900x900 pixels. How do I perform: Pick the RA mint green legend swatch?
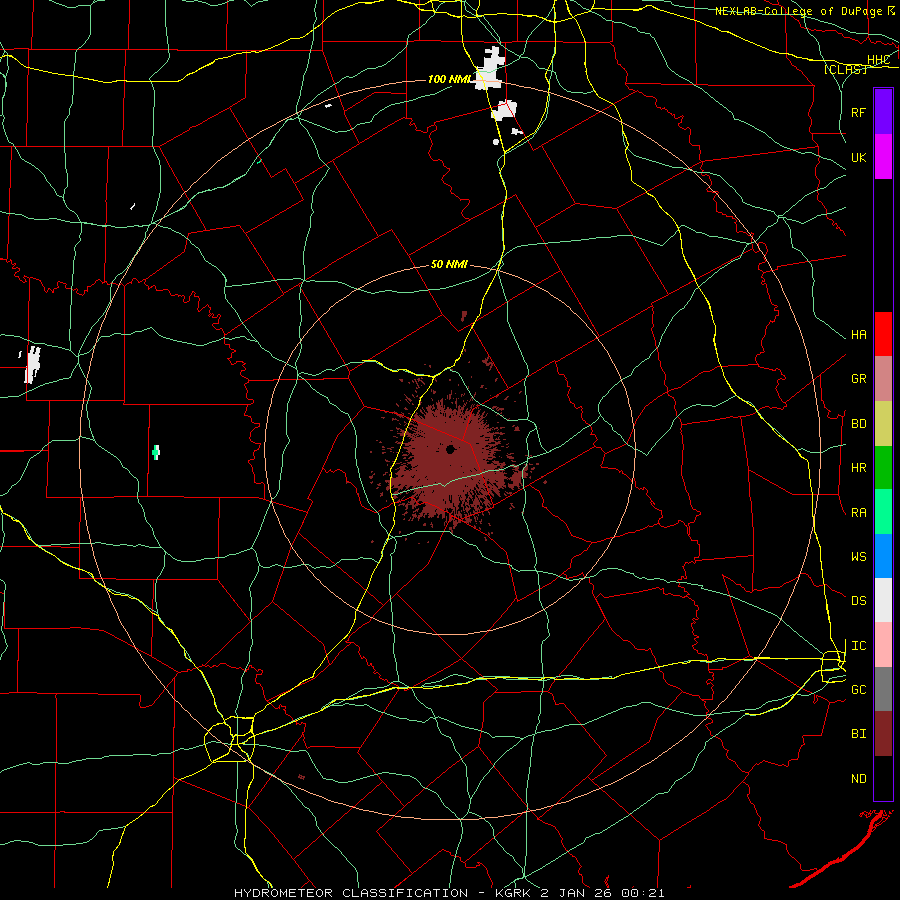[883, 512]
